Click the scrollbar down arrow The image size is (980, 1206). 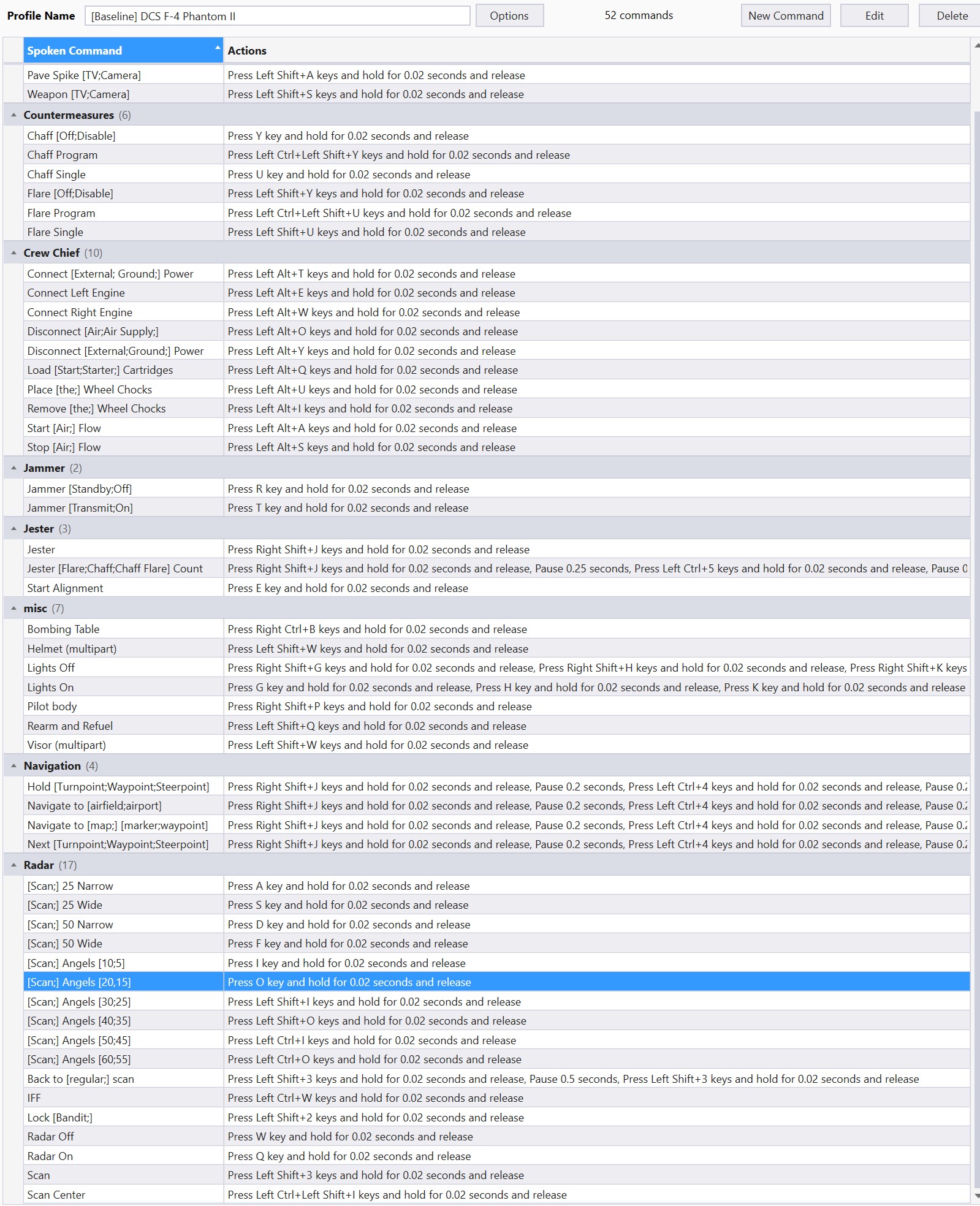pos(976,1196)
